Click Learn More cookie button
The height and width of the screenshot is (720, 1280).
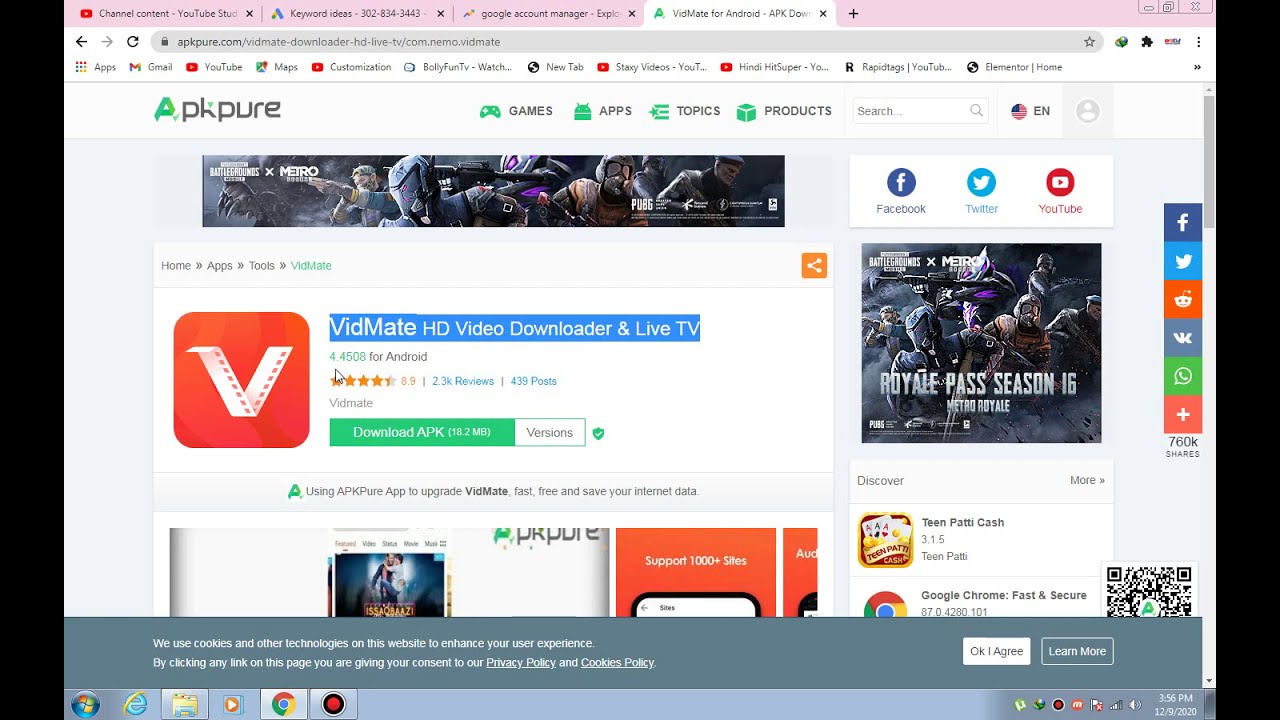pyautogui.click(x=1077, y=651)
